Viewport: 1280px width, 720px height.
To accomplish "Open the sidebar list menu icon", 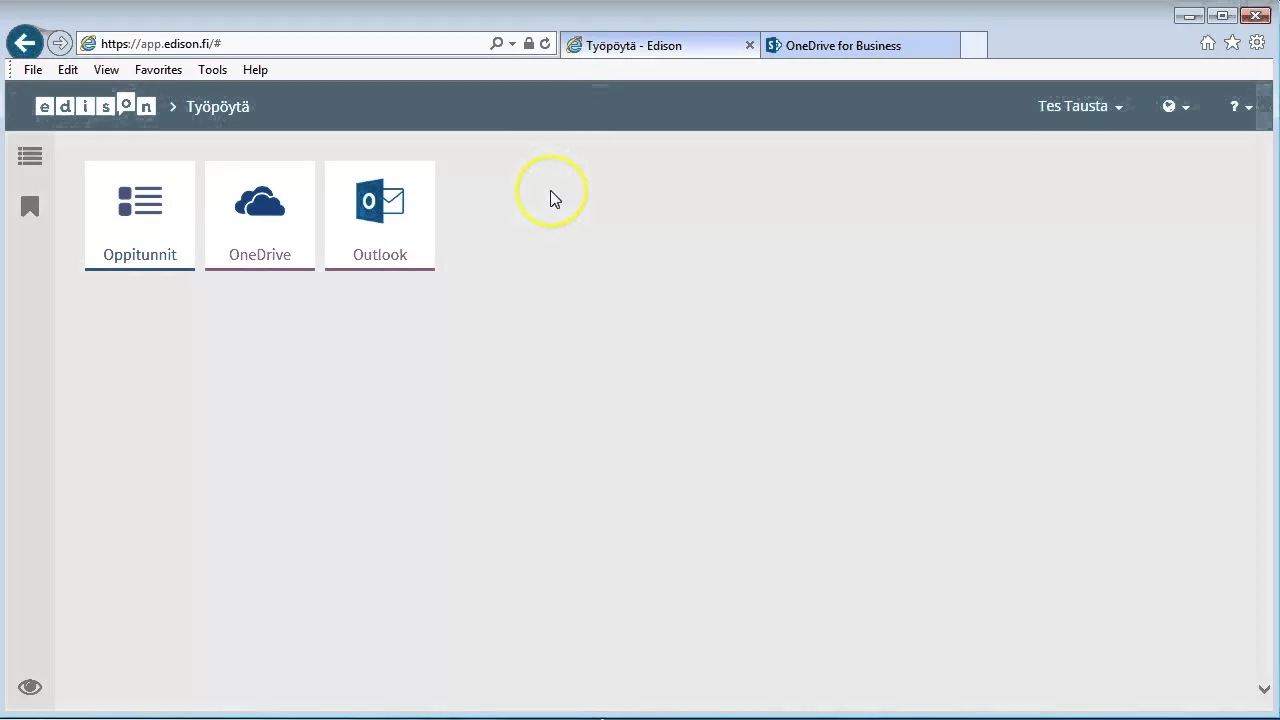I will tap(30, 156).
